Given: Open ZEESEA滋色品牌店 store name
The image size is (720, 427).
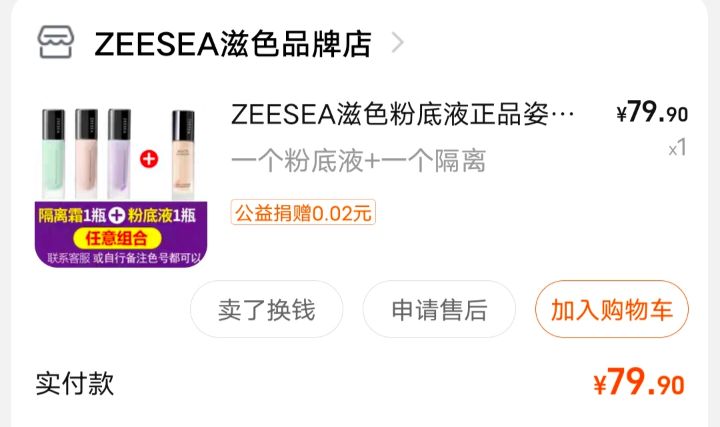Looking at the screenshot, I should (233, 44).
